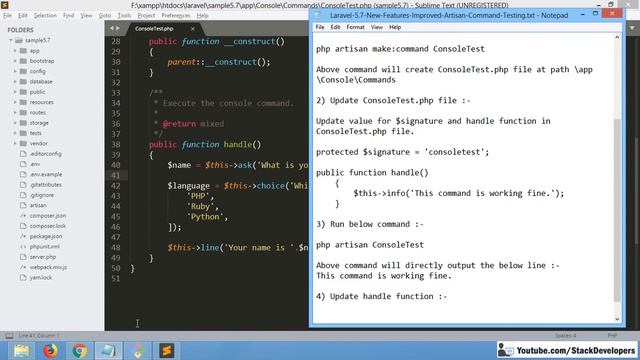Image resolution: width=640 pixels, height=360 pixels.
Task: Expand the public folder arrow
Action: 15,92
